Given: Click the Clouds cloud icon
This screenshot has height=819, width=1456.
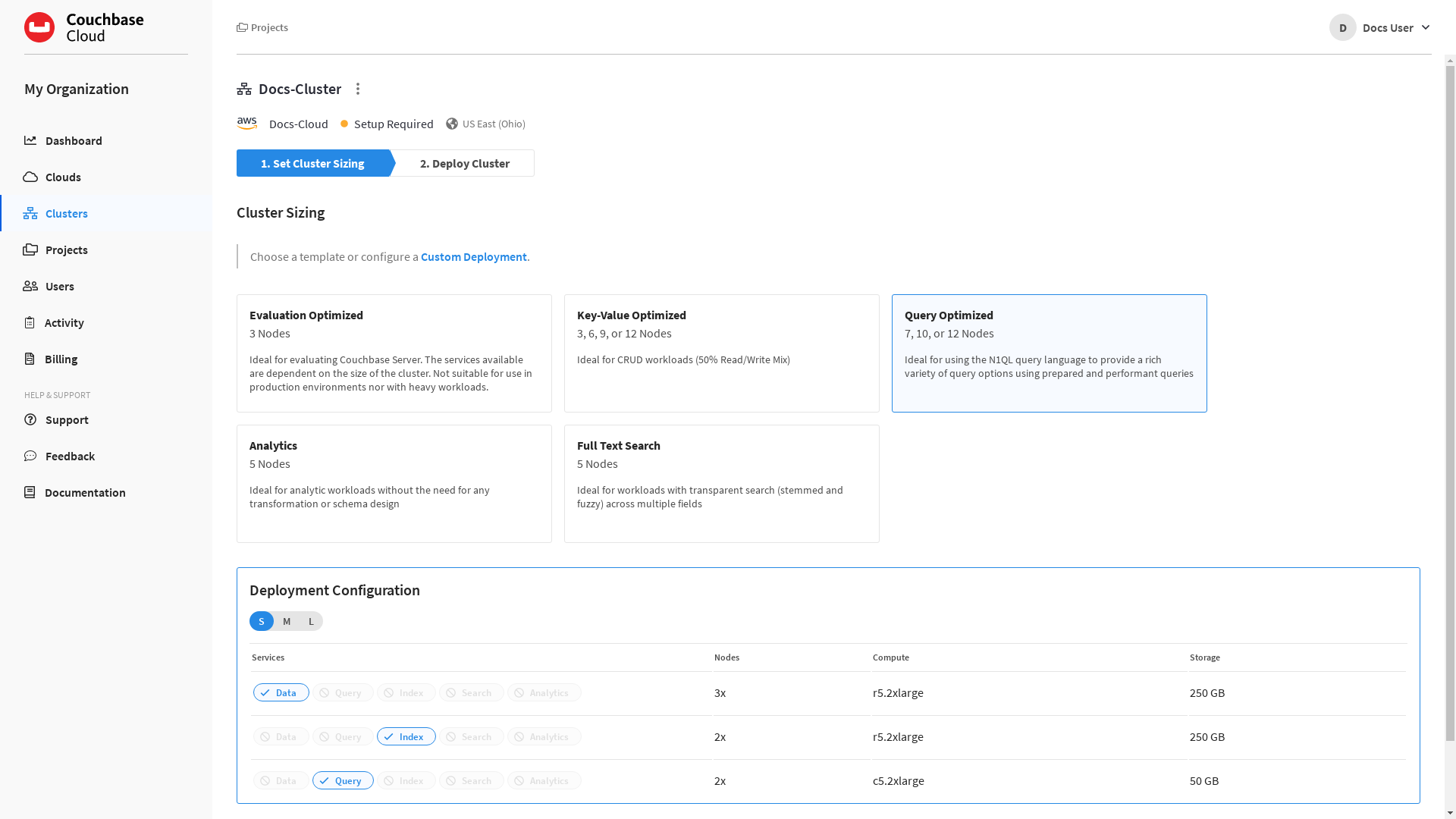Looking at the screenshot, I should (x=30, y=177).
